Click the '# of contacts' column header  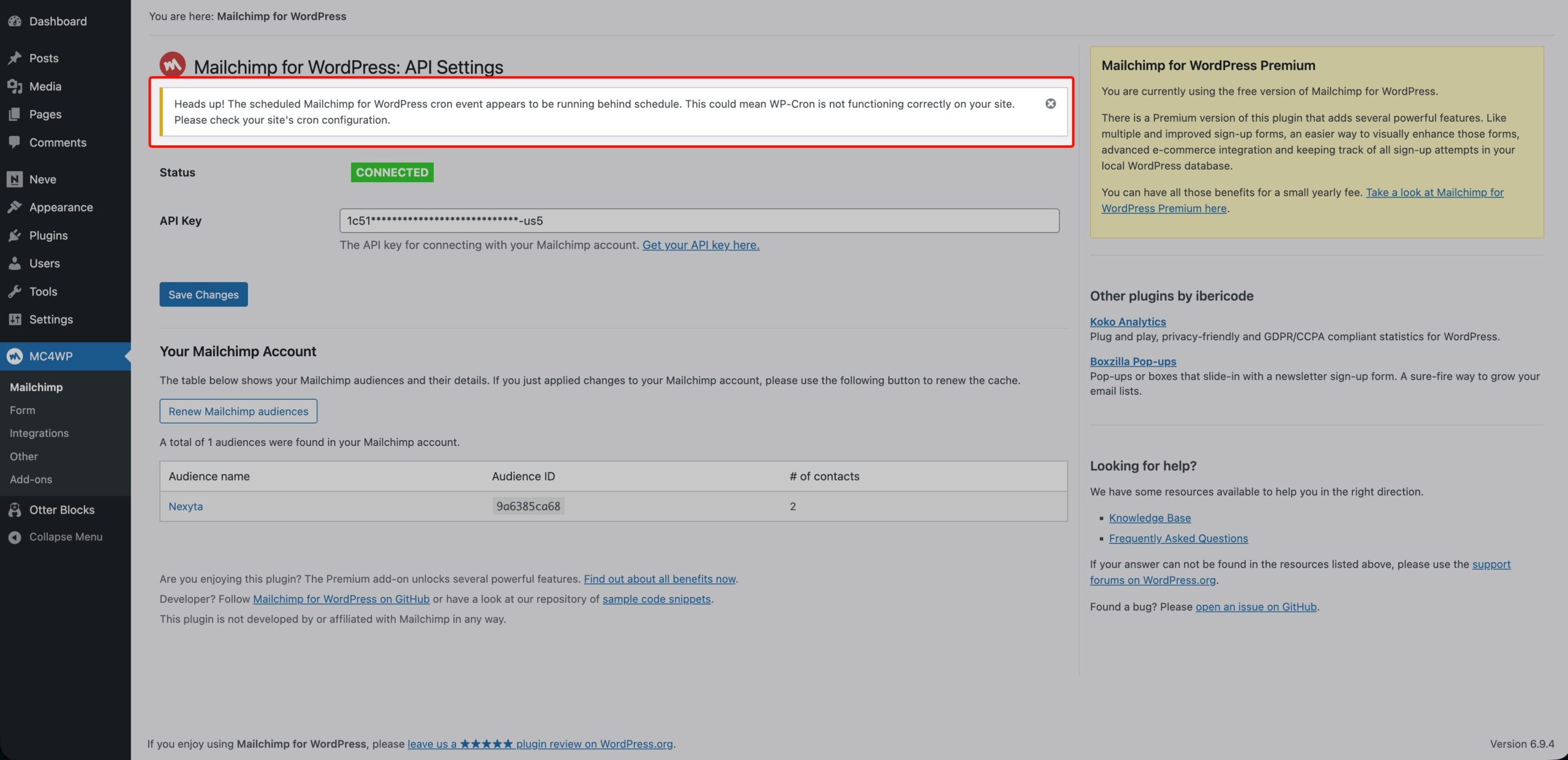click(824, 476)
